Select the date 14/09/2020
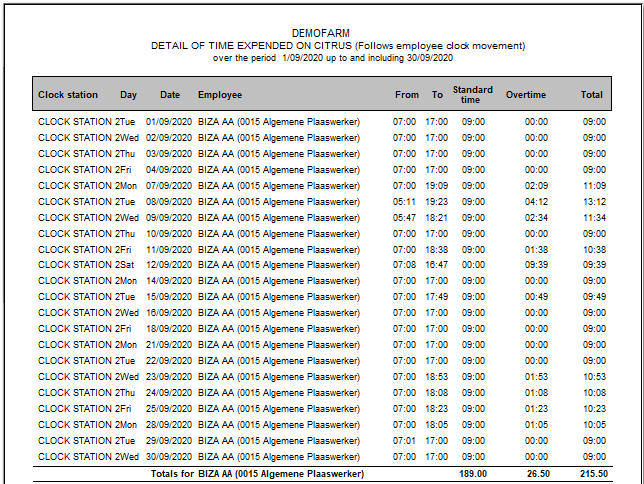 [169, 281]
